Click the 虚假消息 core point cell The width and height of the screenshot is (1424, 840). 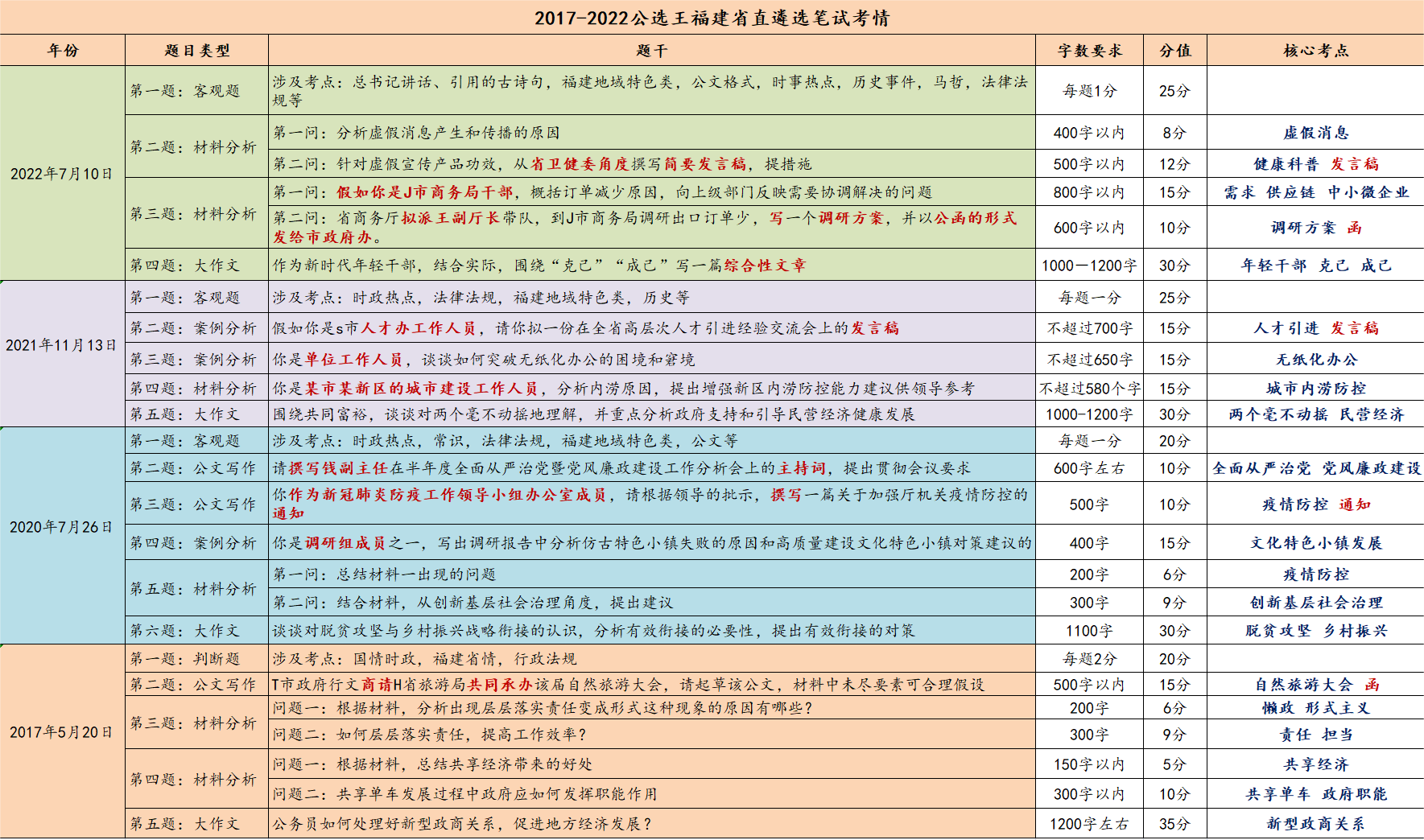1315,133
